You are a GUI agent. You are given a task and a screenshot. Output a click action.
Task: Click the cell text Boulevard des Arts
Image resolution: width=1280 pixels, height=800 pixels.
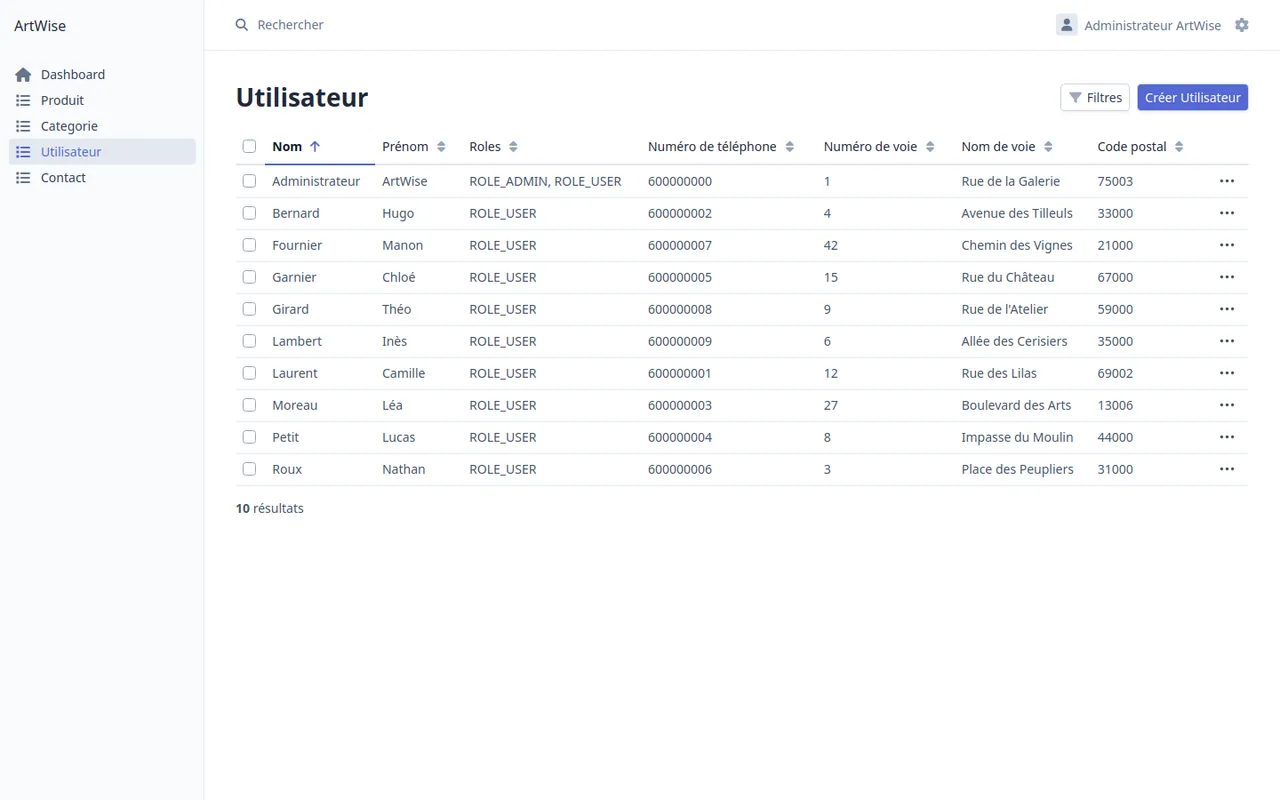(1016, 406)
